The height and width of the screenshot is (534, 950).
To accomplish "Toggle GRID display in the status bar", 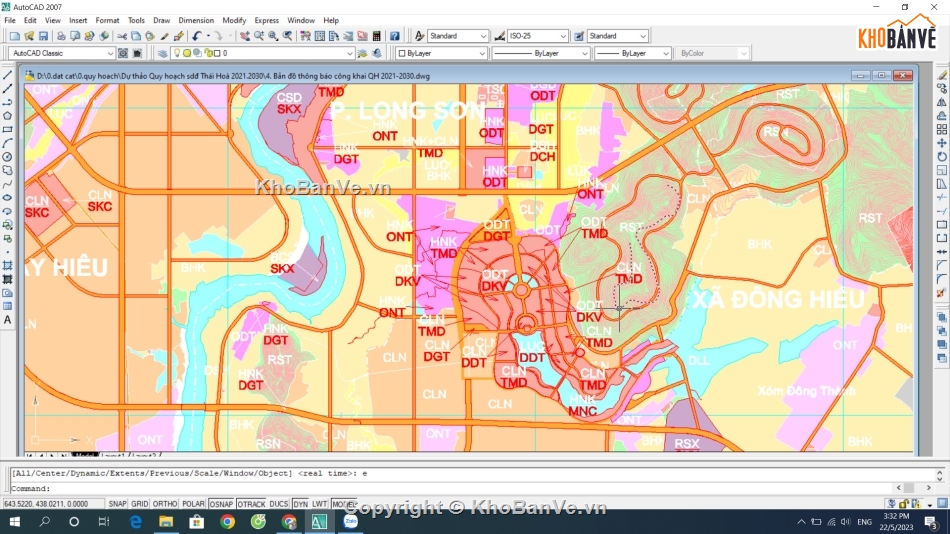I will pyautogui.click(x=139, y=504).
